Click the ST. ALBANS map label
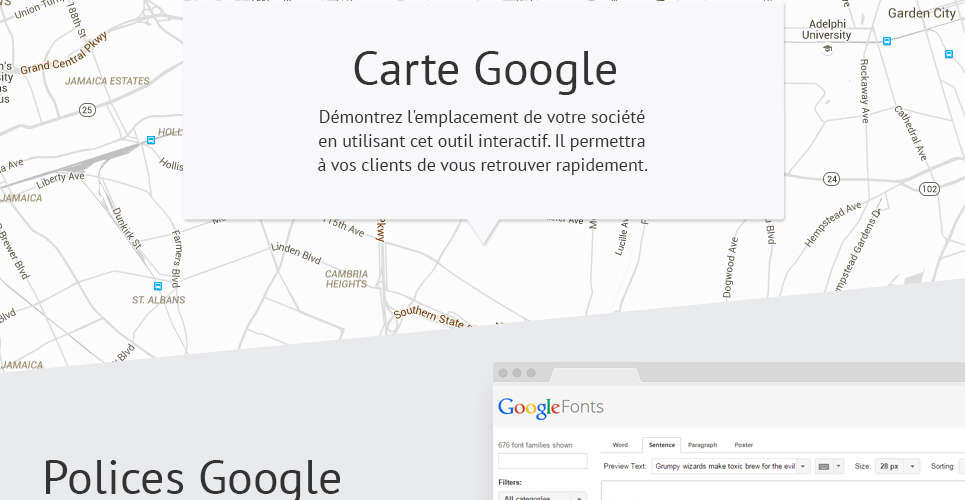 (158, 300)
